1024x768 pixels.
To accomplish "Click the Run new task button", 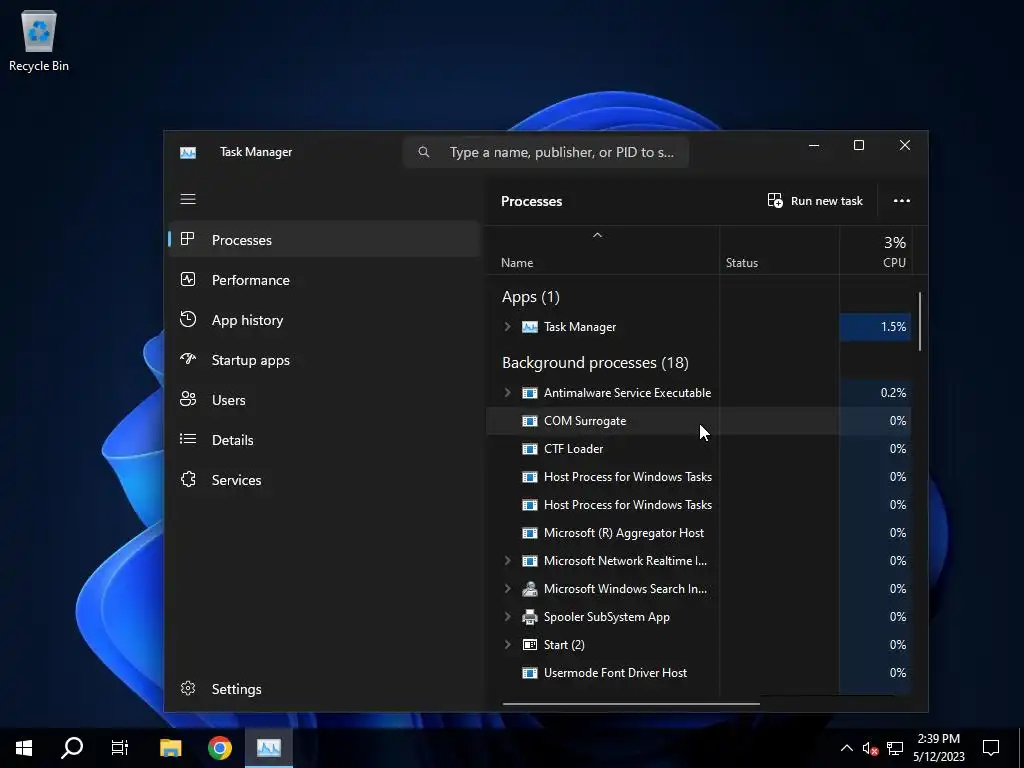I will (815, 200).
